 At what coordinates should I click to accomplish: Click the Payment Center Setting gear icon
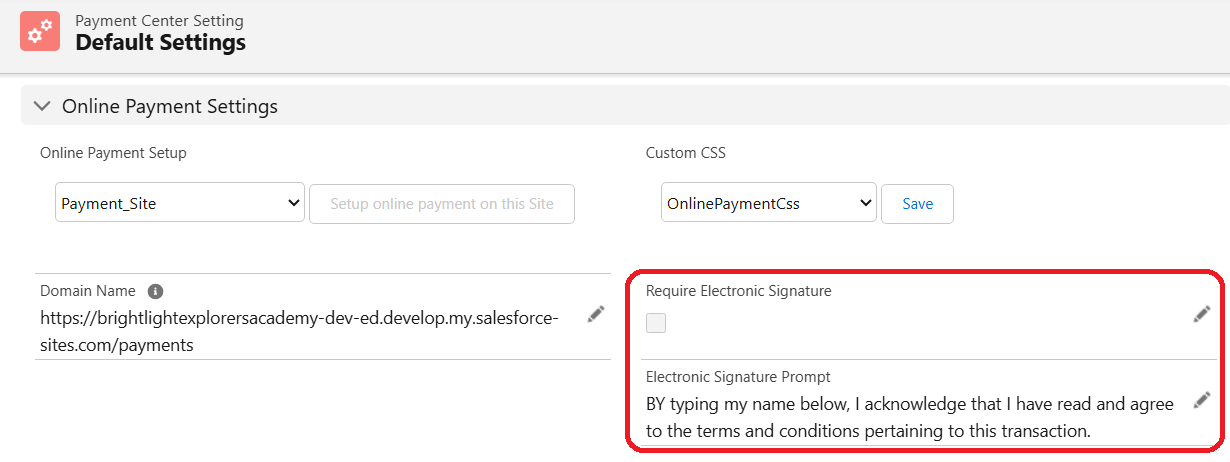(x=40, y=32)
